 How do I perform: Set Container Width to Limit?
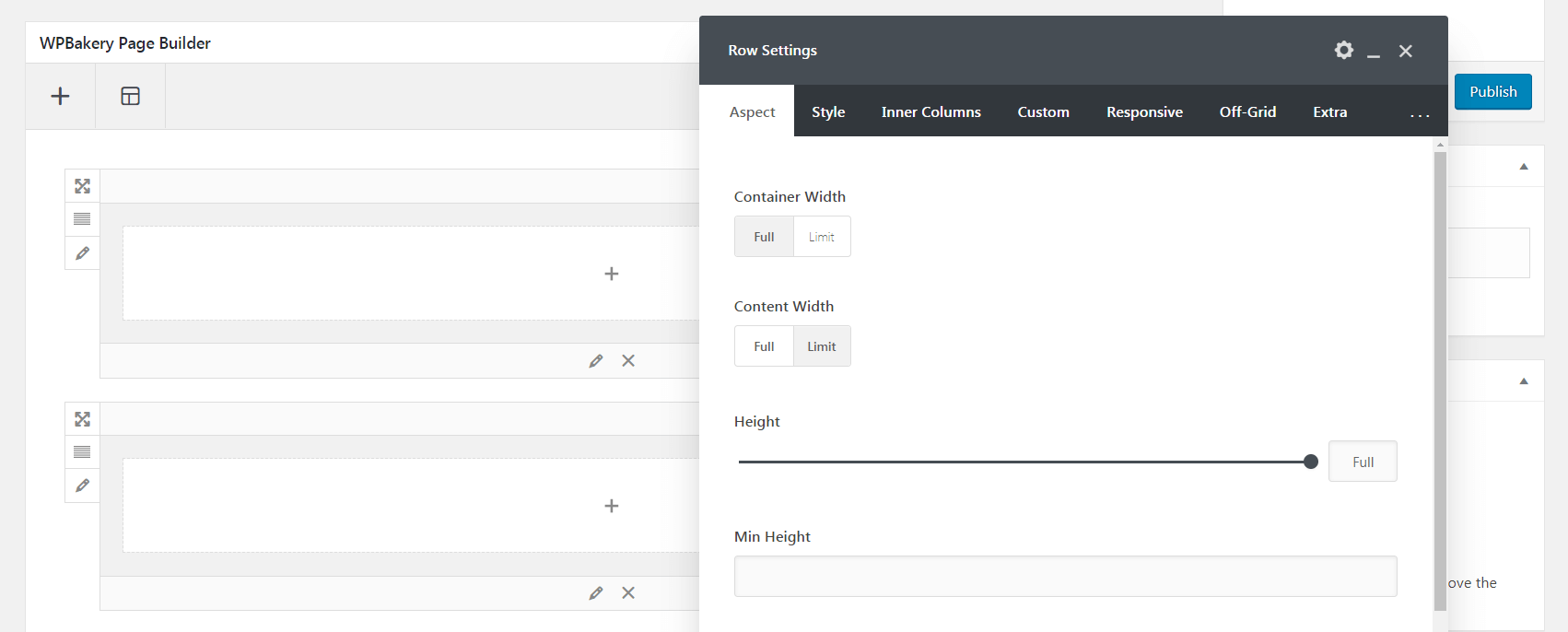(x=822, y=237)
